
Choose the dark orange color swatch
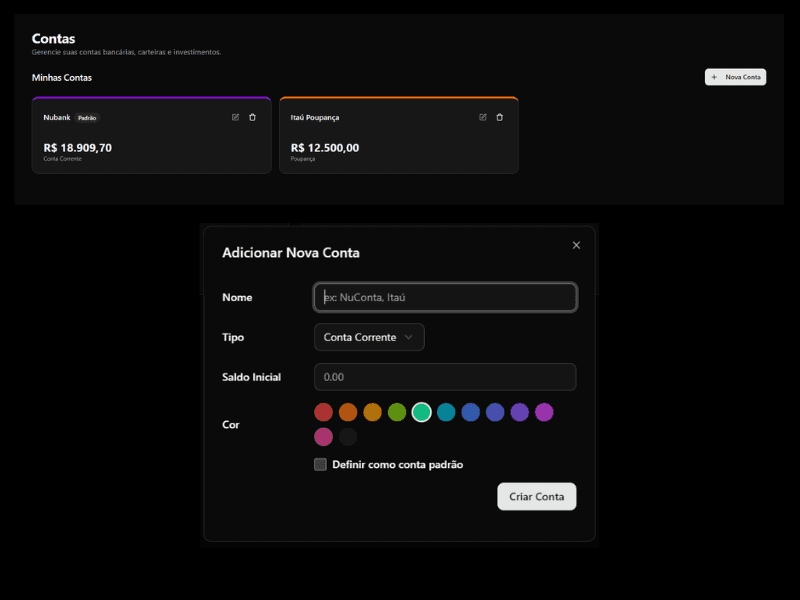tap(348, 412)
